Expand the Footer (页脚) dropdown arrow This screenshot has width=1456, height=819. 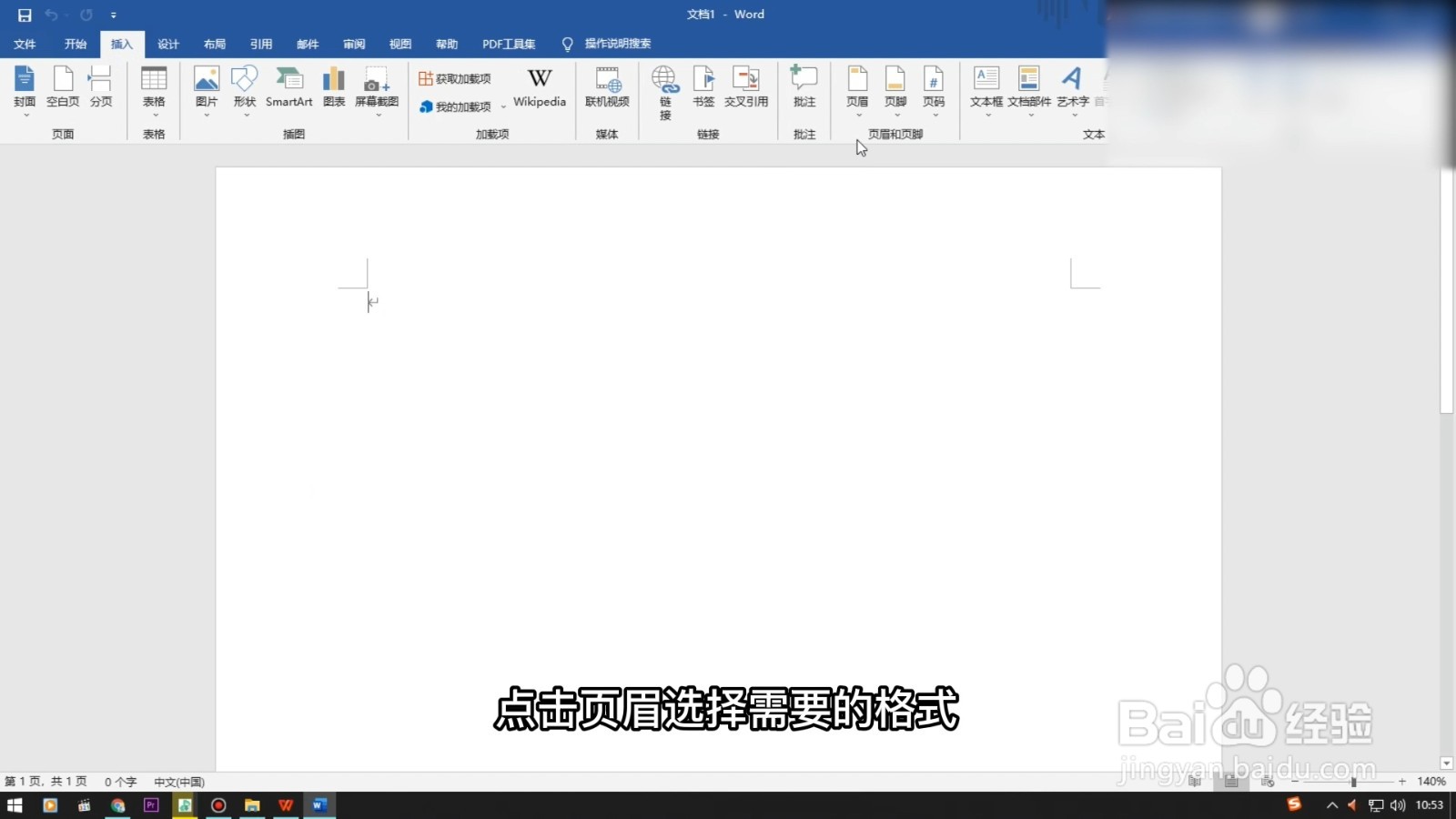(897, 116)
